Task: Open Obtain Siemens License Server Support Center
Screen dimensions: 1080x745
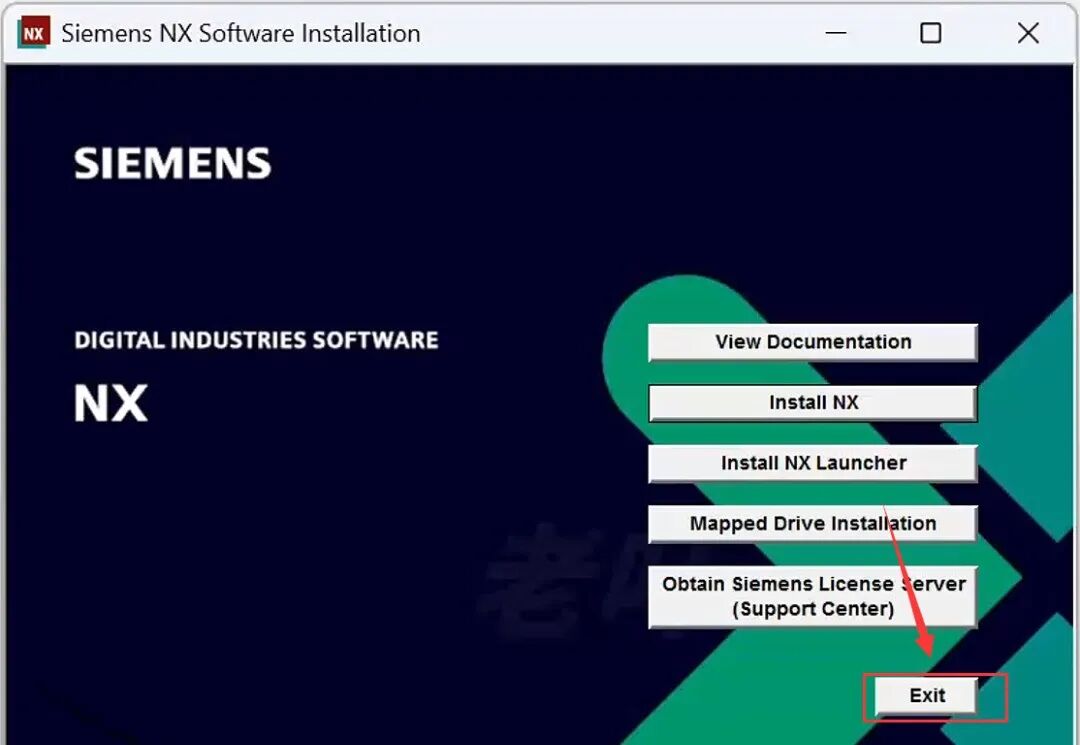Action: [813, 597]
